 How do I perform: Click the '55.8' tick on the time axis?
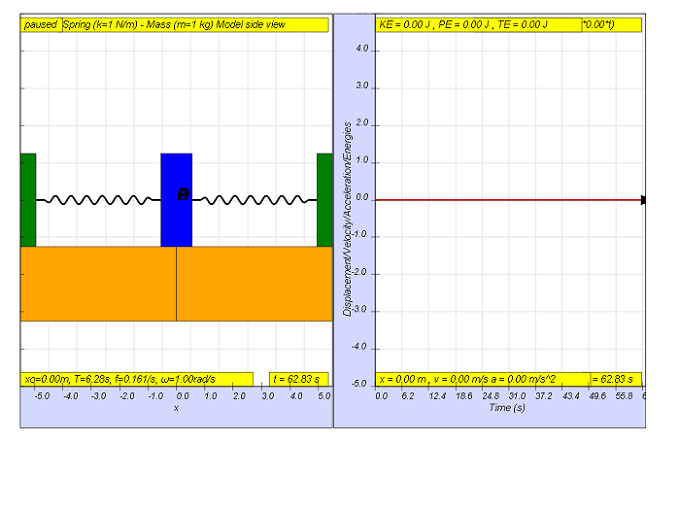[624, 396]
